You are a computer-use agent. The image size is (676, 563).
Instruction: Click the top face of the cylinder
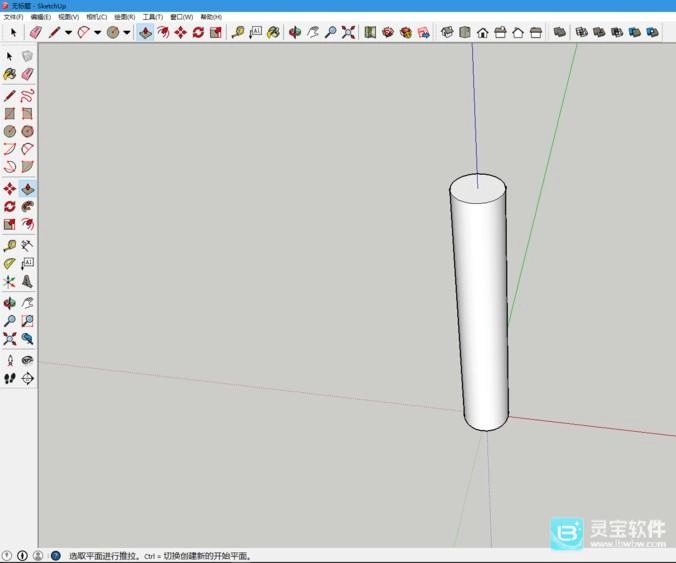(x=477, y=187)
